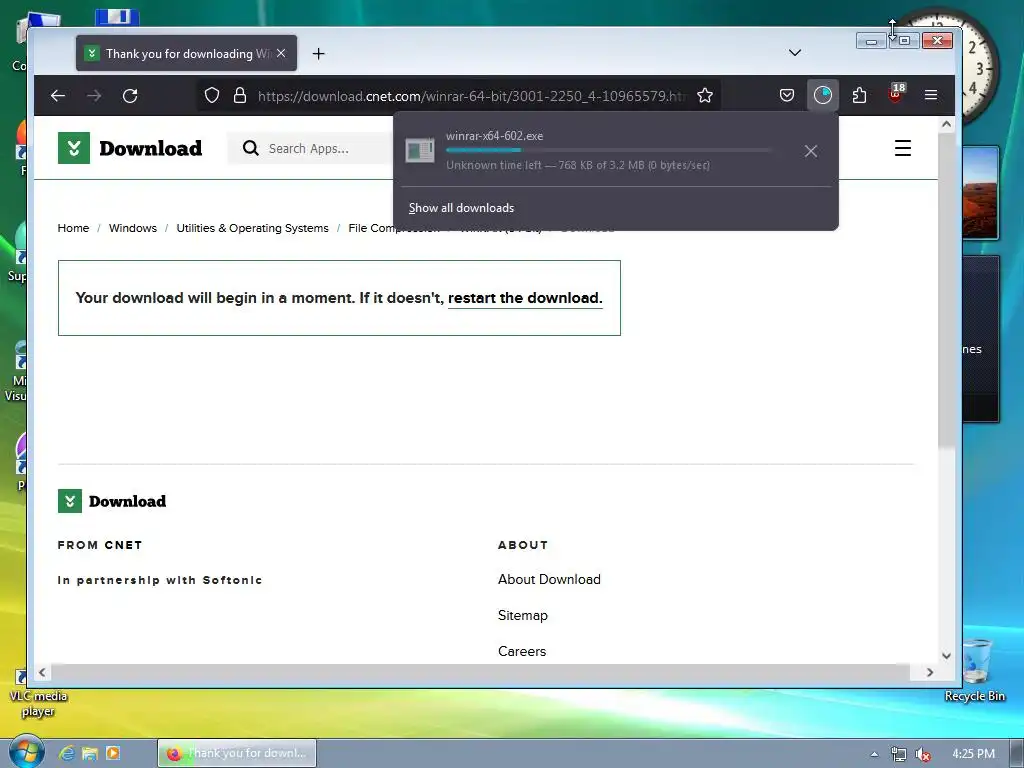This screenshot has height=768, width=1024.
Task: Open the About Download link
Action: coord(549,579)
